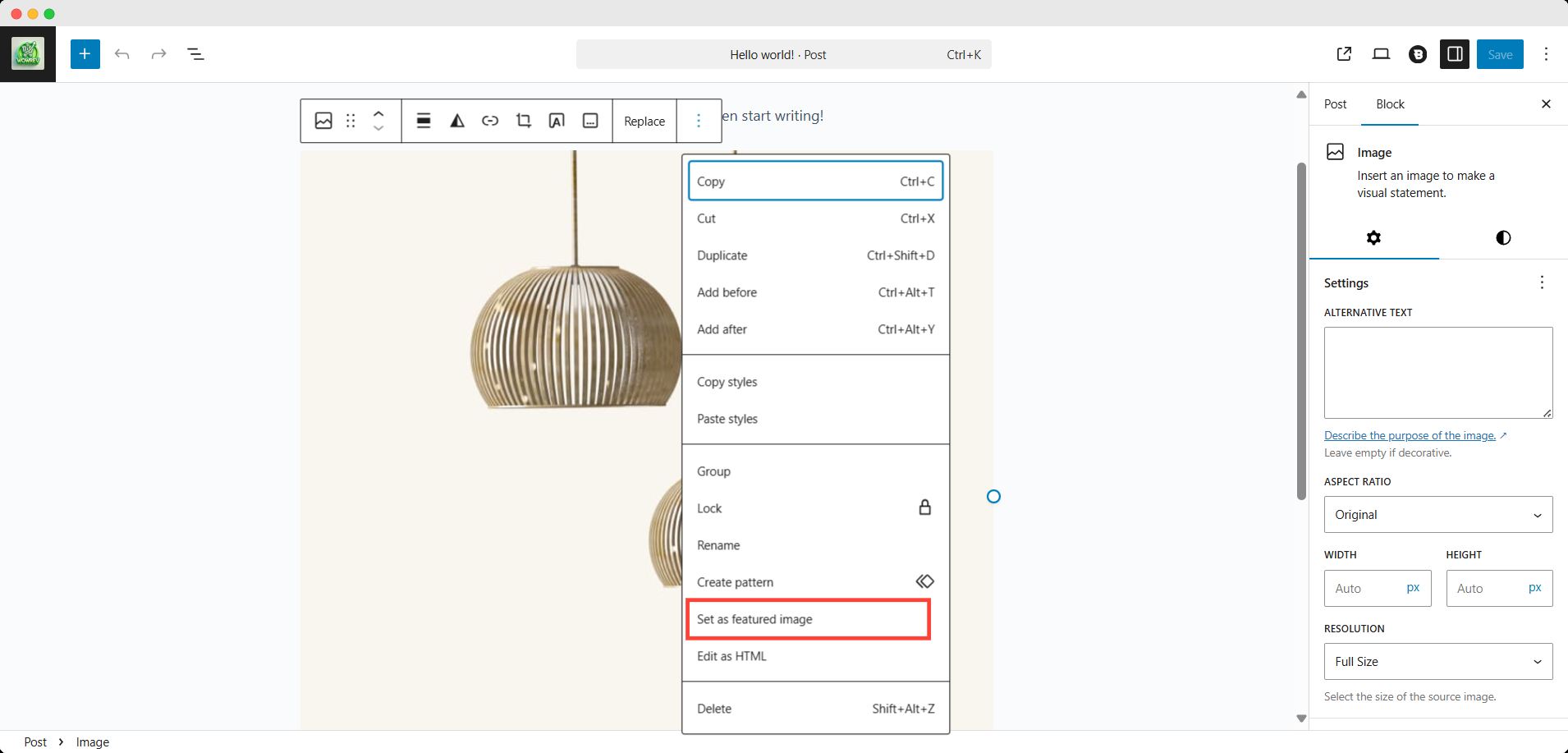Choose Add before menu entry
Viewport: 1568px width, 753px height.
point(815,292)
